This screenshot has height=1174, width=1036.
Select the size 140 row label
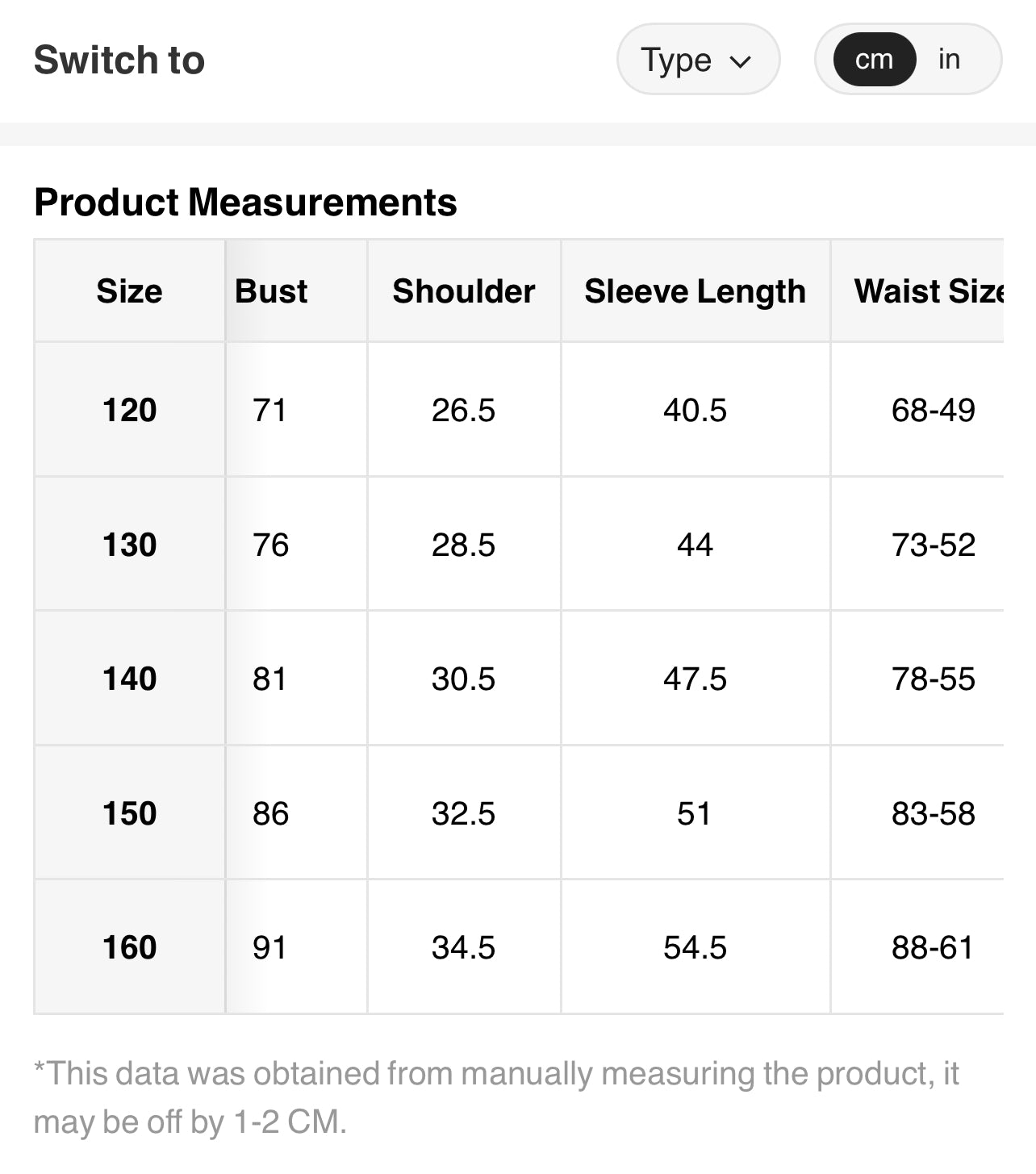pyautogui.click(x=129, y=679)
